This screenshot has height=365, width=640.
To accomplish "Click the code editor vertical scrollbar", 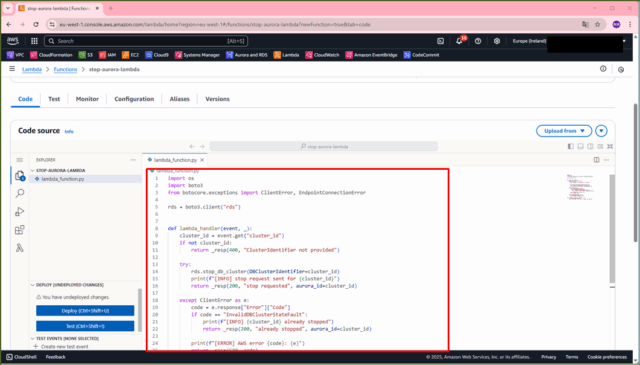I will click(612, 229).
